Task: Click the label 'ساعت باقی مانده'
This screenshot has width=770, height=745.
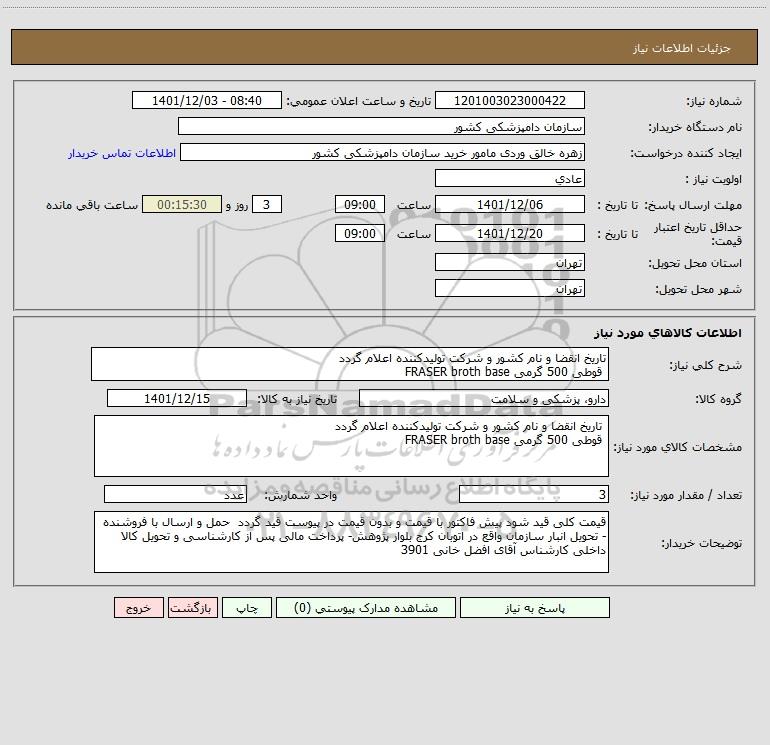Action: (x=92, y=205)
